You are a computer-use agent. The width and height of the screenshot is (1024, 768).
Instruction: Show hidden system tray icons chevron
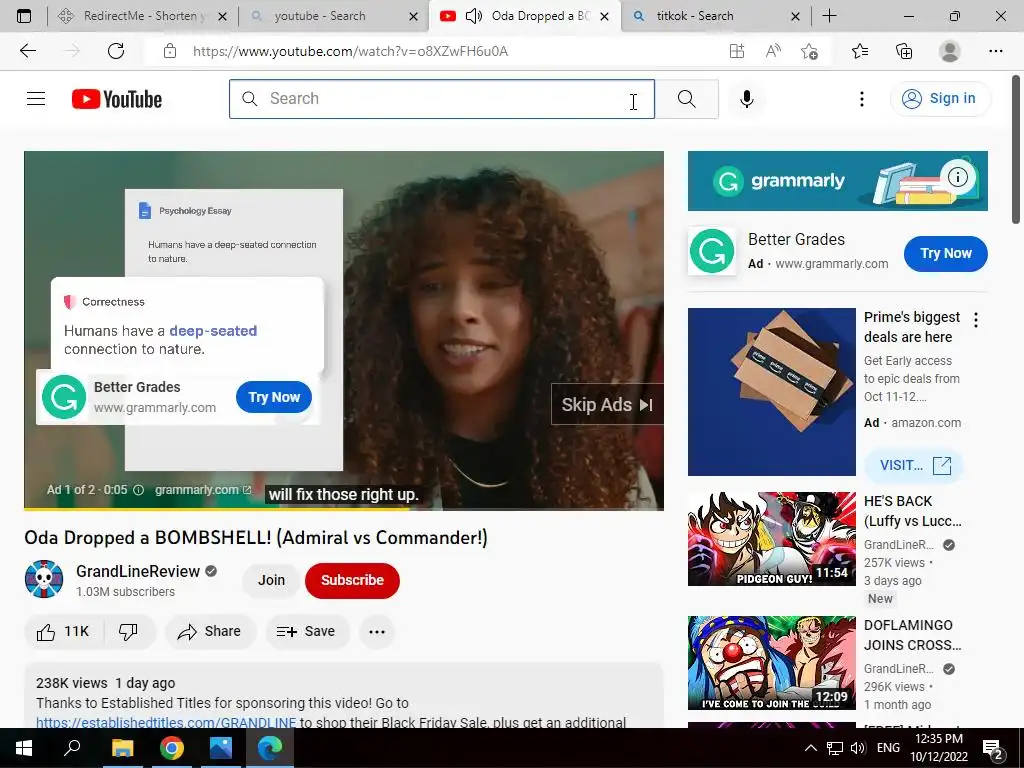point(810,748)
